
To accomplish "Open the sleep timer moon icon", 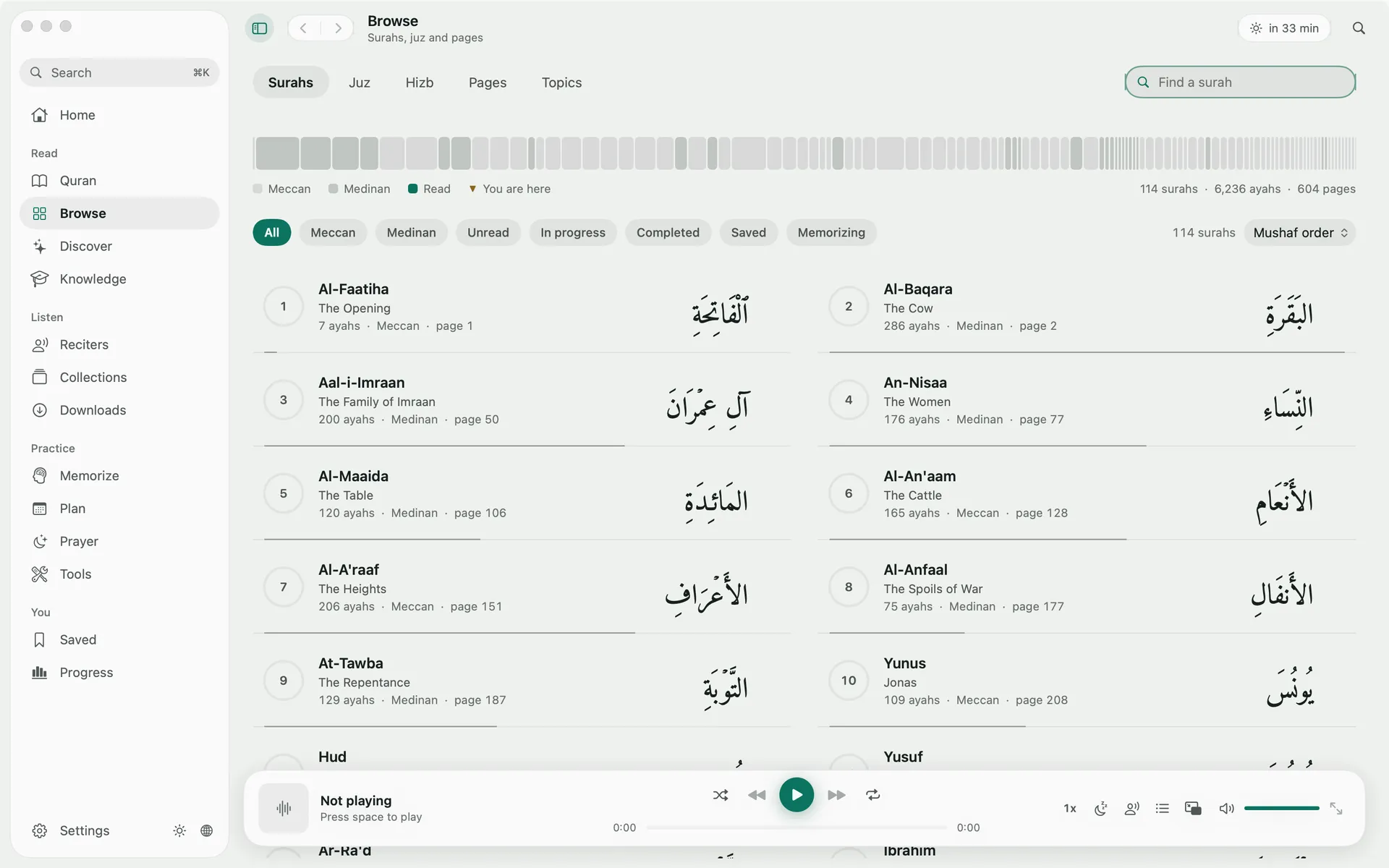I will (x=1101, y=809).
